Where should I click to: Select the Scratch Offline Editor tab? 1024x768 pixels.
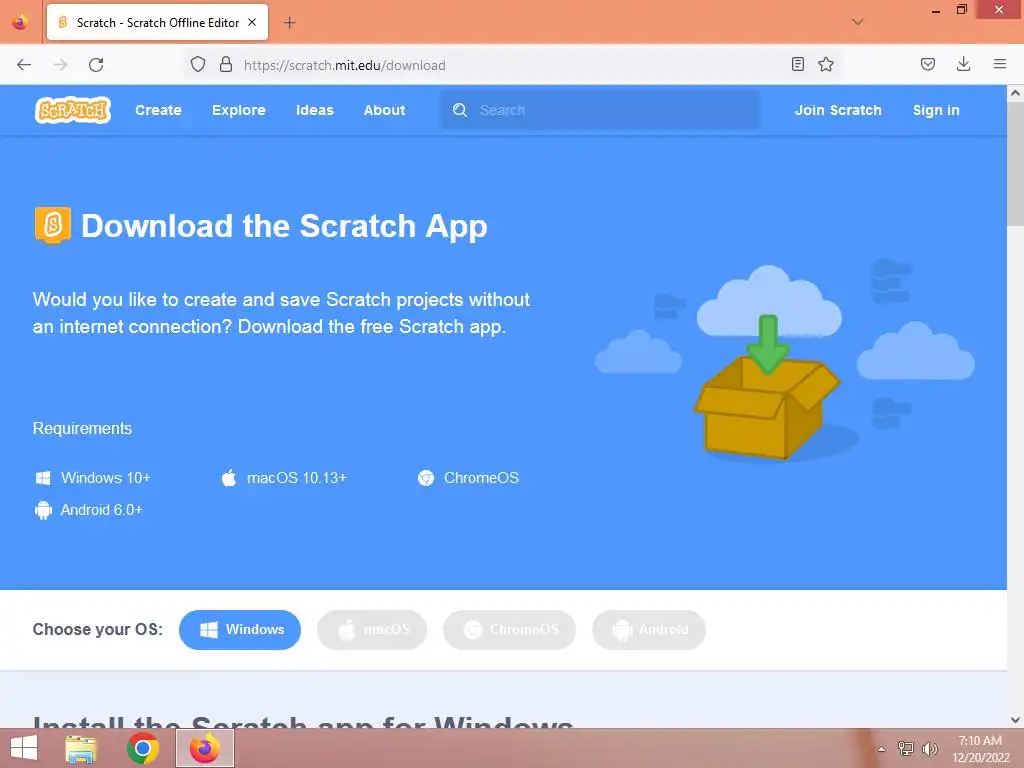[x=157, y=22]
